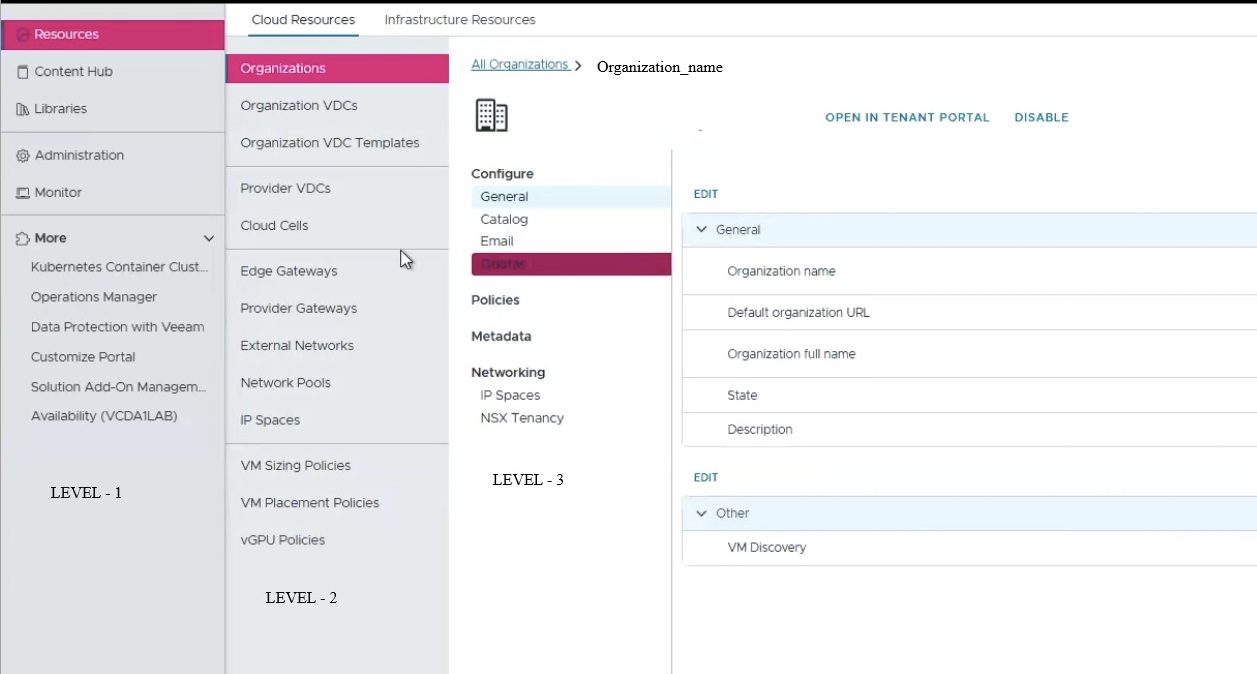Open Organization VDCs in sidebar
1257x674 pixels.
tap(298, 106)
